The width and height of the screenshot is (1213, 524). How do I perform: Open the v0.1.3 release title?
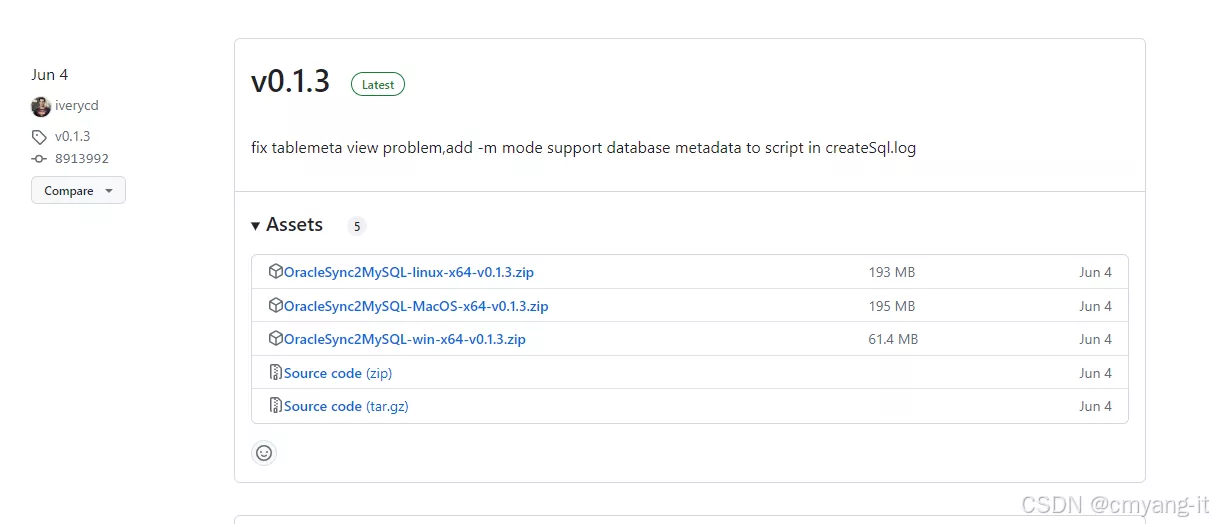click(290, 82)
